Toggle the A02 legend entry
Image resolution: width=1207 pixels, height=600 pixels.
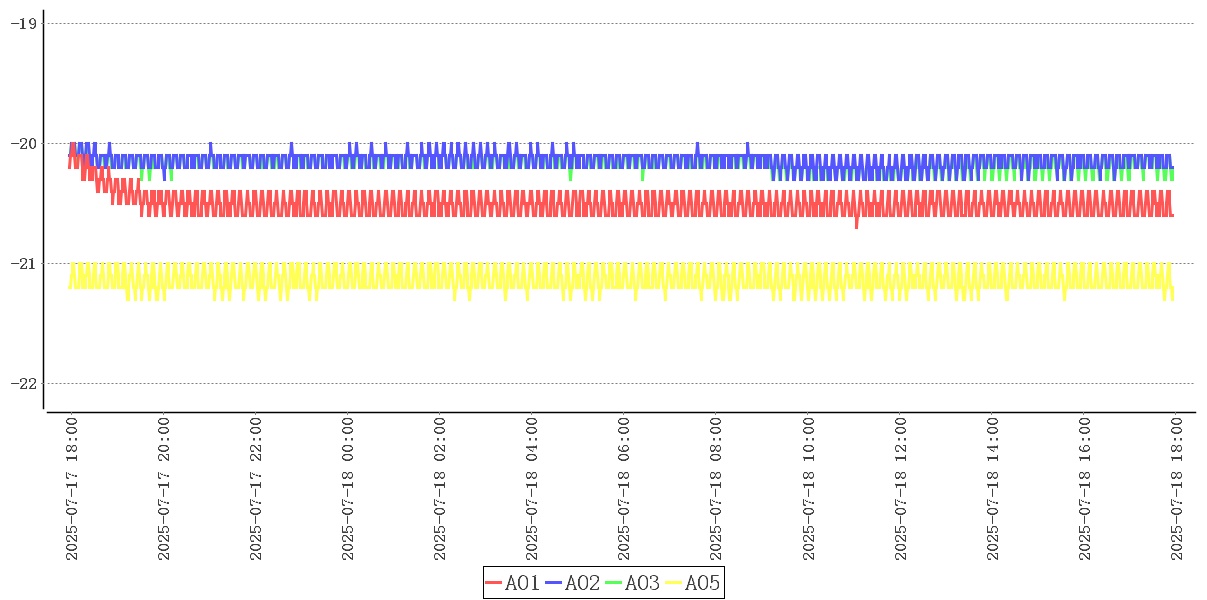(582, 583)
